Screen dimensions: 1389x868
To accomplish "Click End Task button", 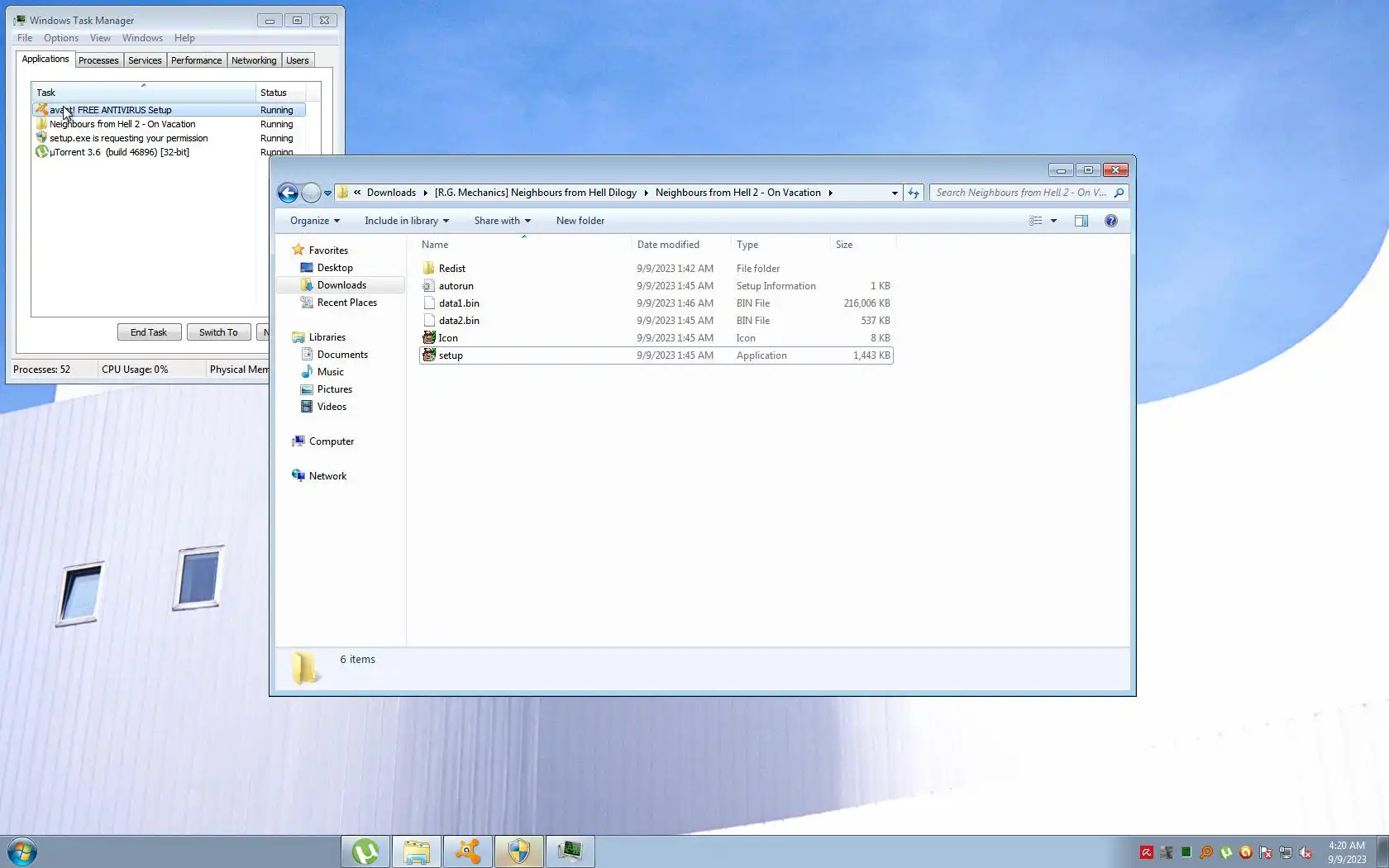I will click(x=149, y=332).
